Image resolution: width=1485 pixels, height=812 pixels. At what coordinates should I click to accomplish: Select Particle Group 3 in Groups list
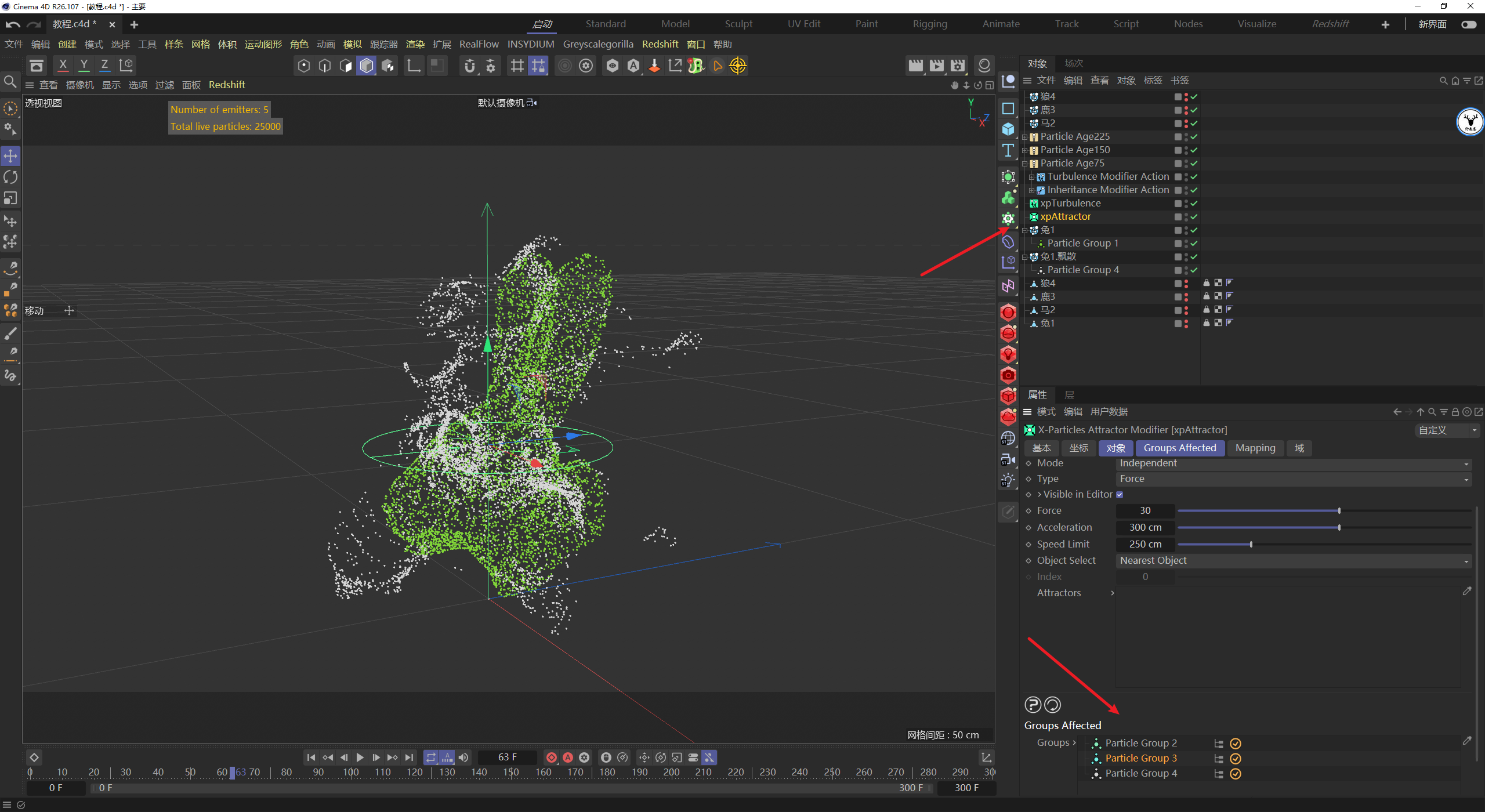click(1140, 758)
